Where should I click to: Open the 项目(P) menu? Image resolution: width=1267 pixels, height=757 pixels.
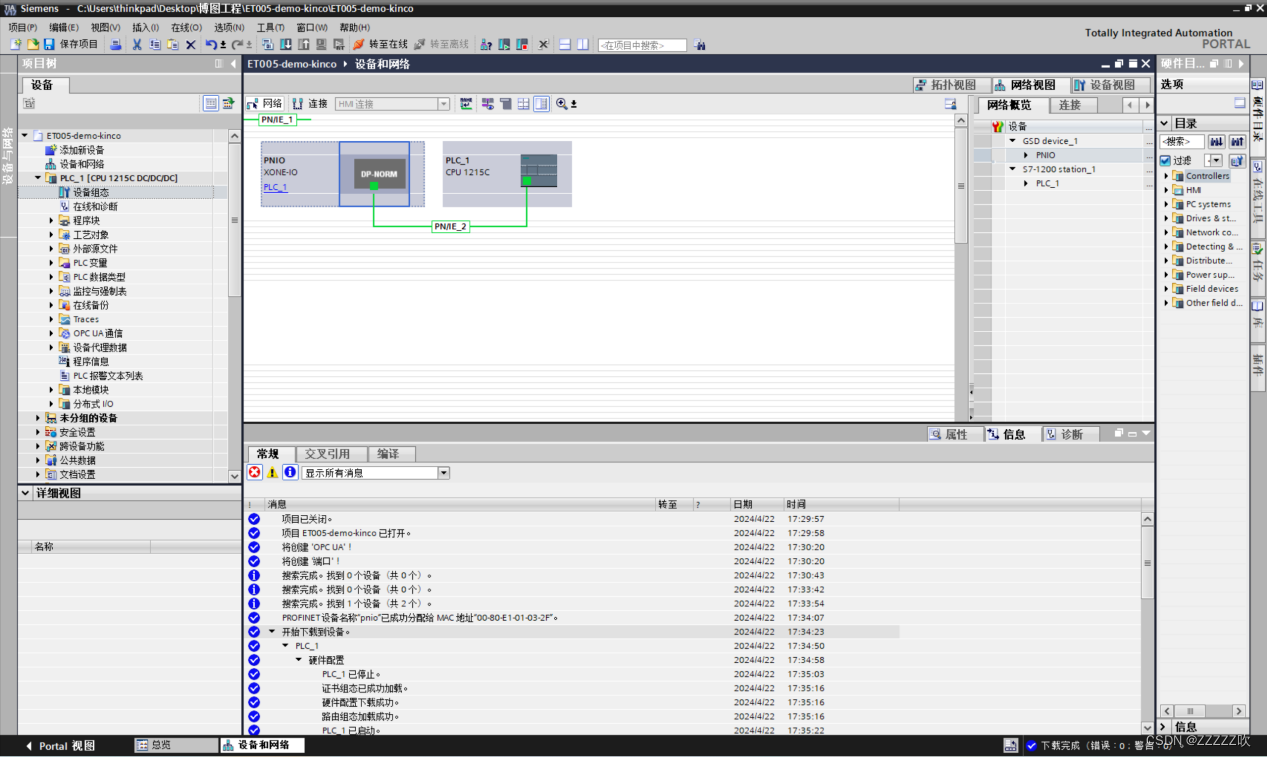pos(23,27)
